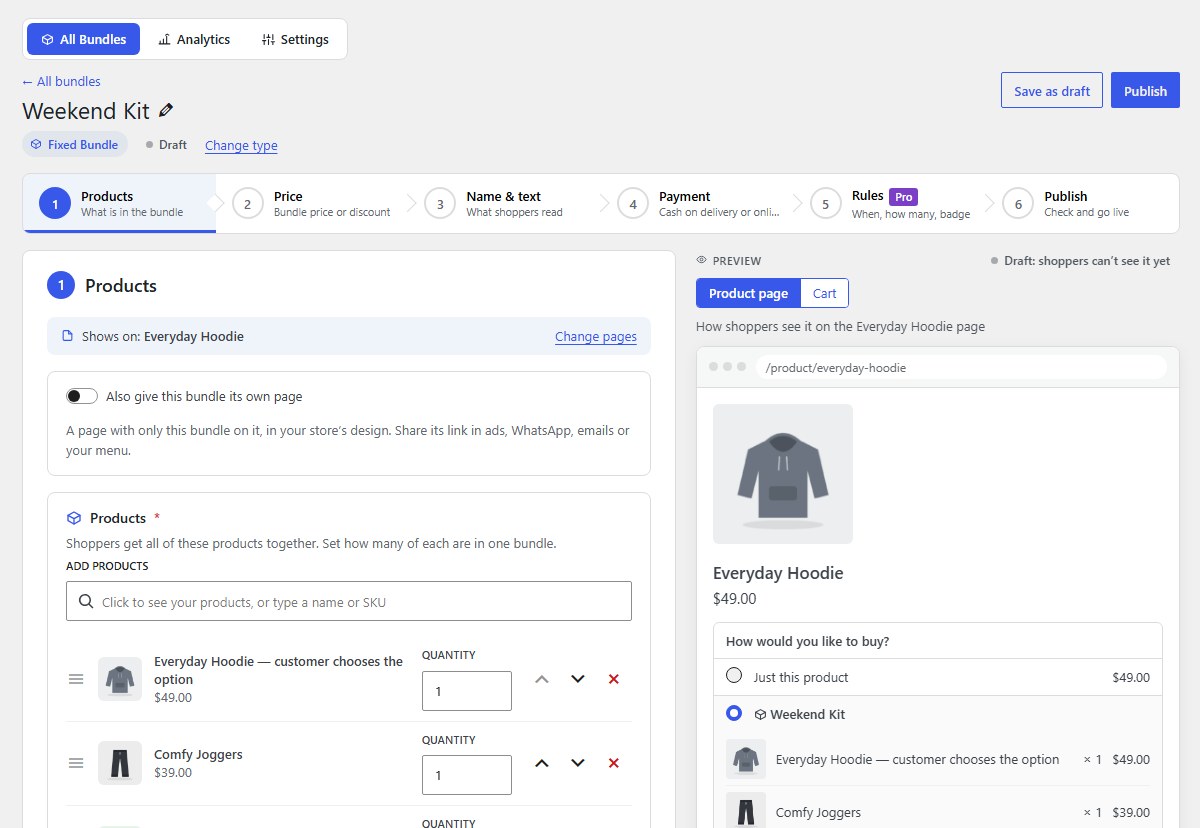Click the file icon beside Shows on
Image resolution: width=1200 pixels, height=828 pixels.
click(x=68, y=337)
